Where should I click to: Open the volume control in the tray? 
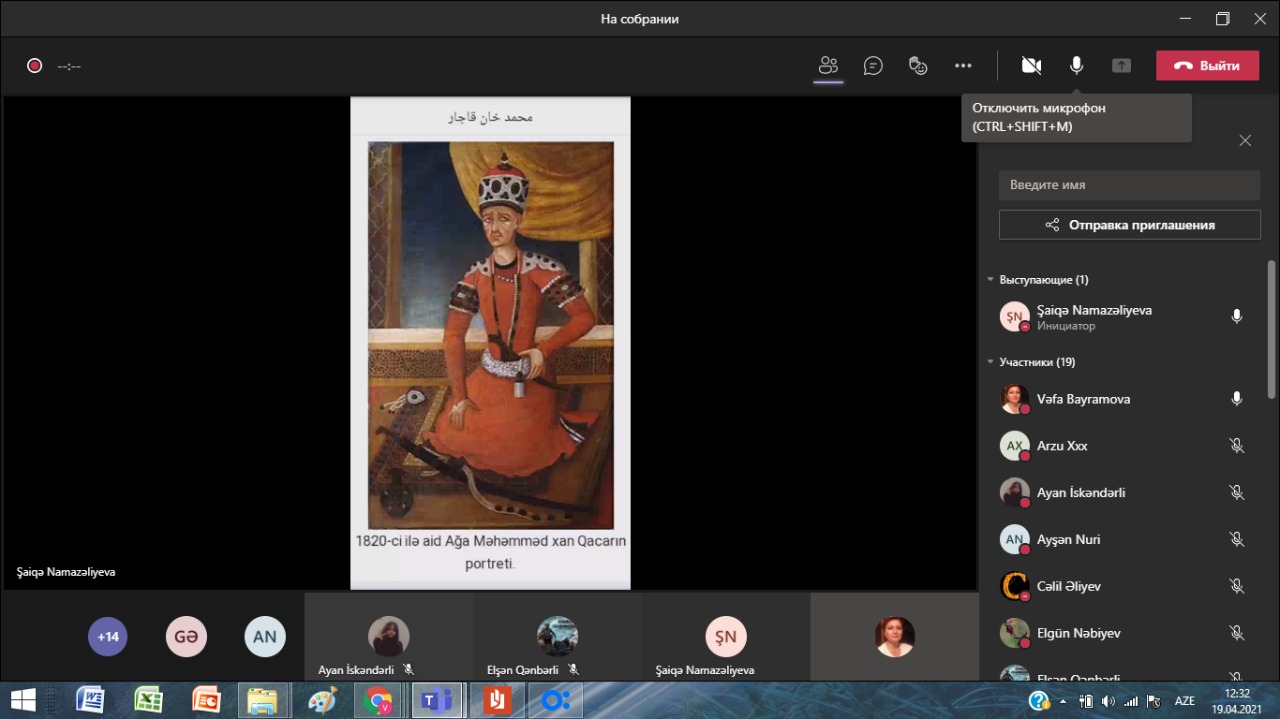[x=1109, y=700]
